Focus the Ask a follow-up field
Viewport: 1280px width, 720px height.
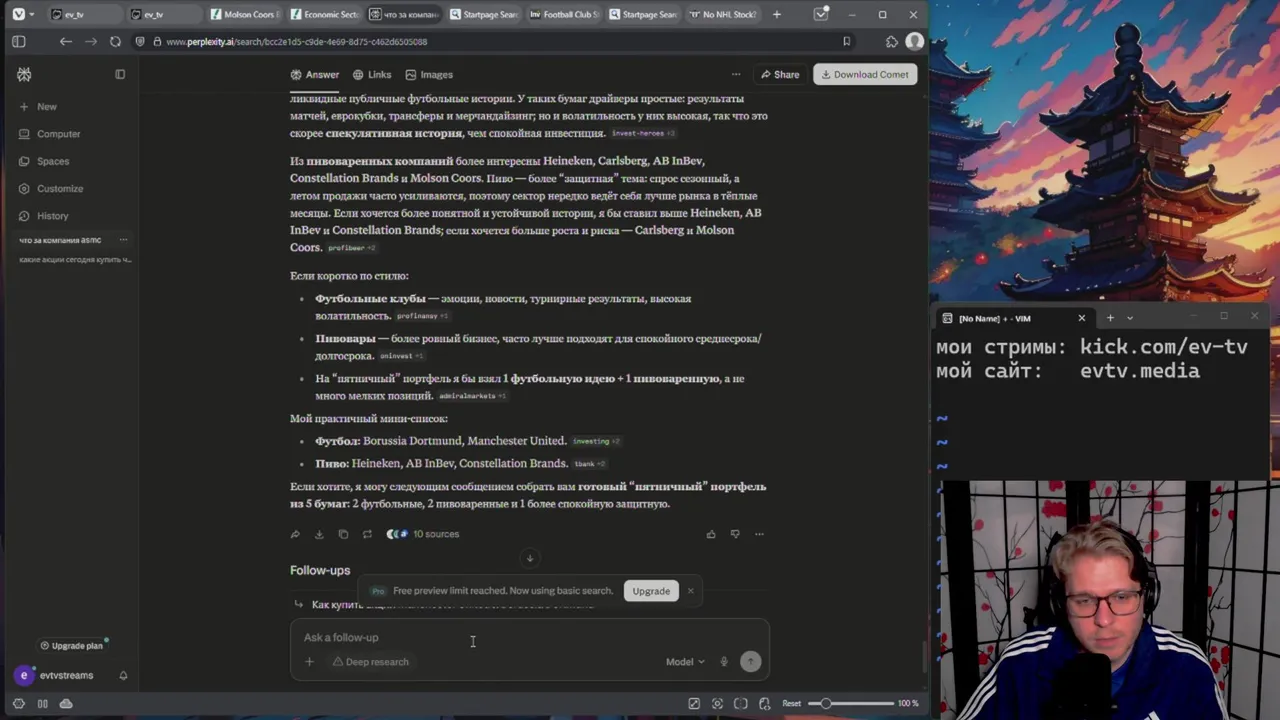coord(530,637)
